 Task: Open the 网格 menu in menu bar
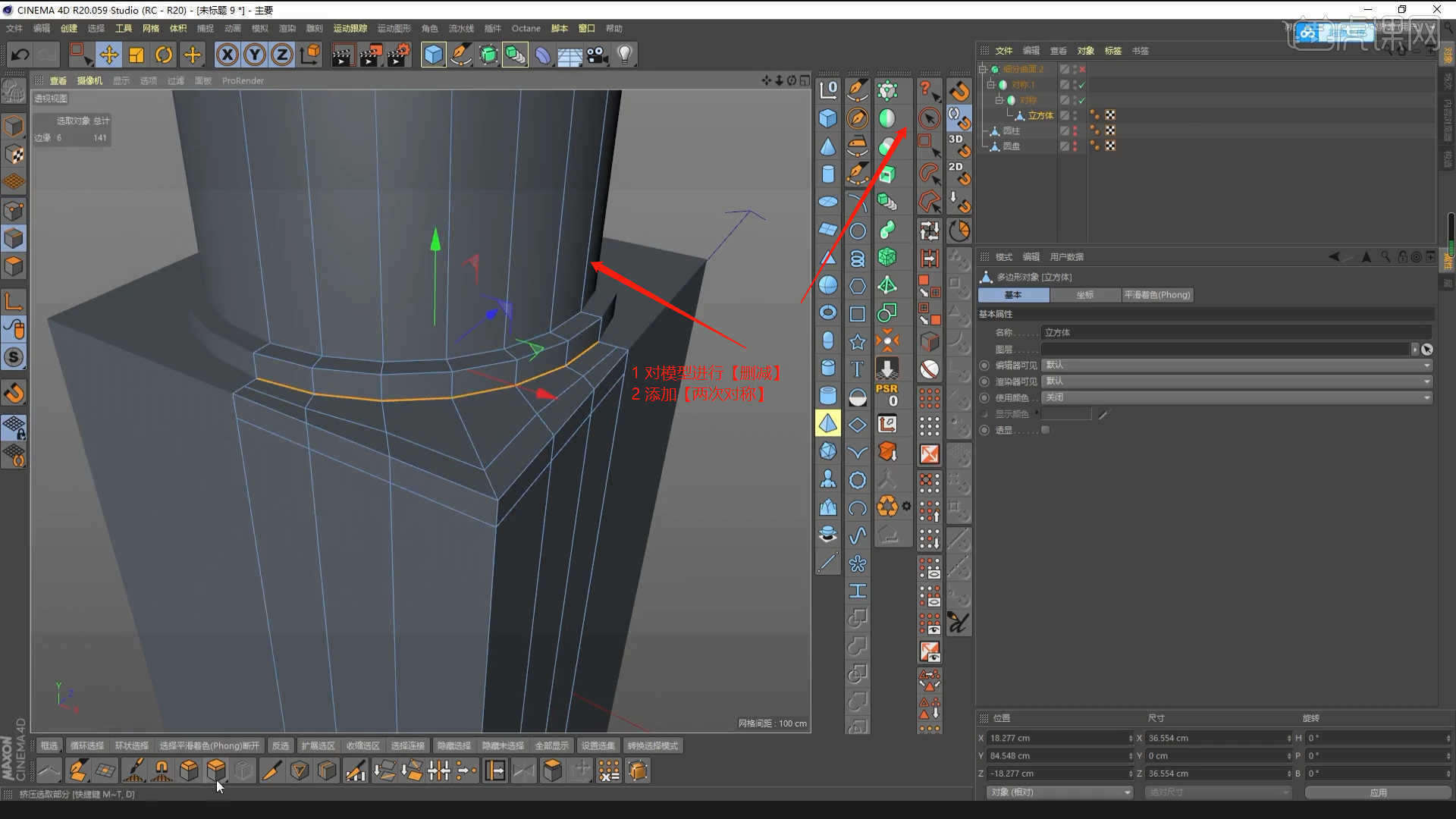coord(151,28)
